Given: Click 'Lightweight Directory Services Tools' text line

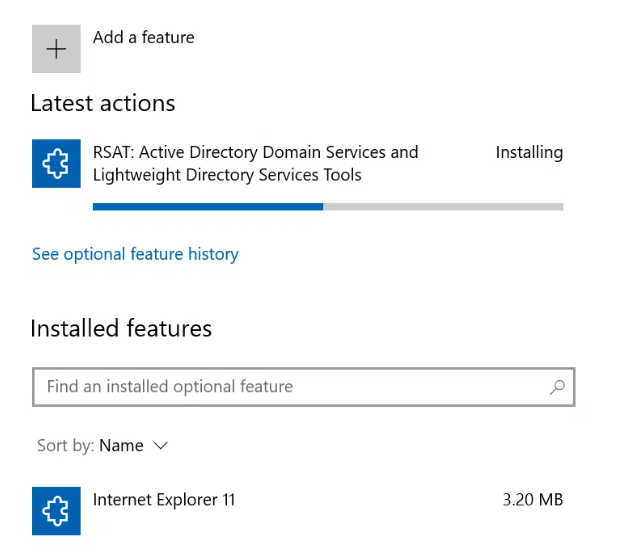Looking at the screenshot, I should pyautogui.click(x=227, y=175).
